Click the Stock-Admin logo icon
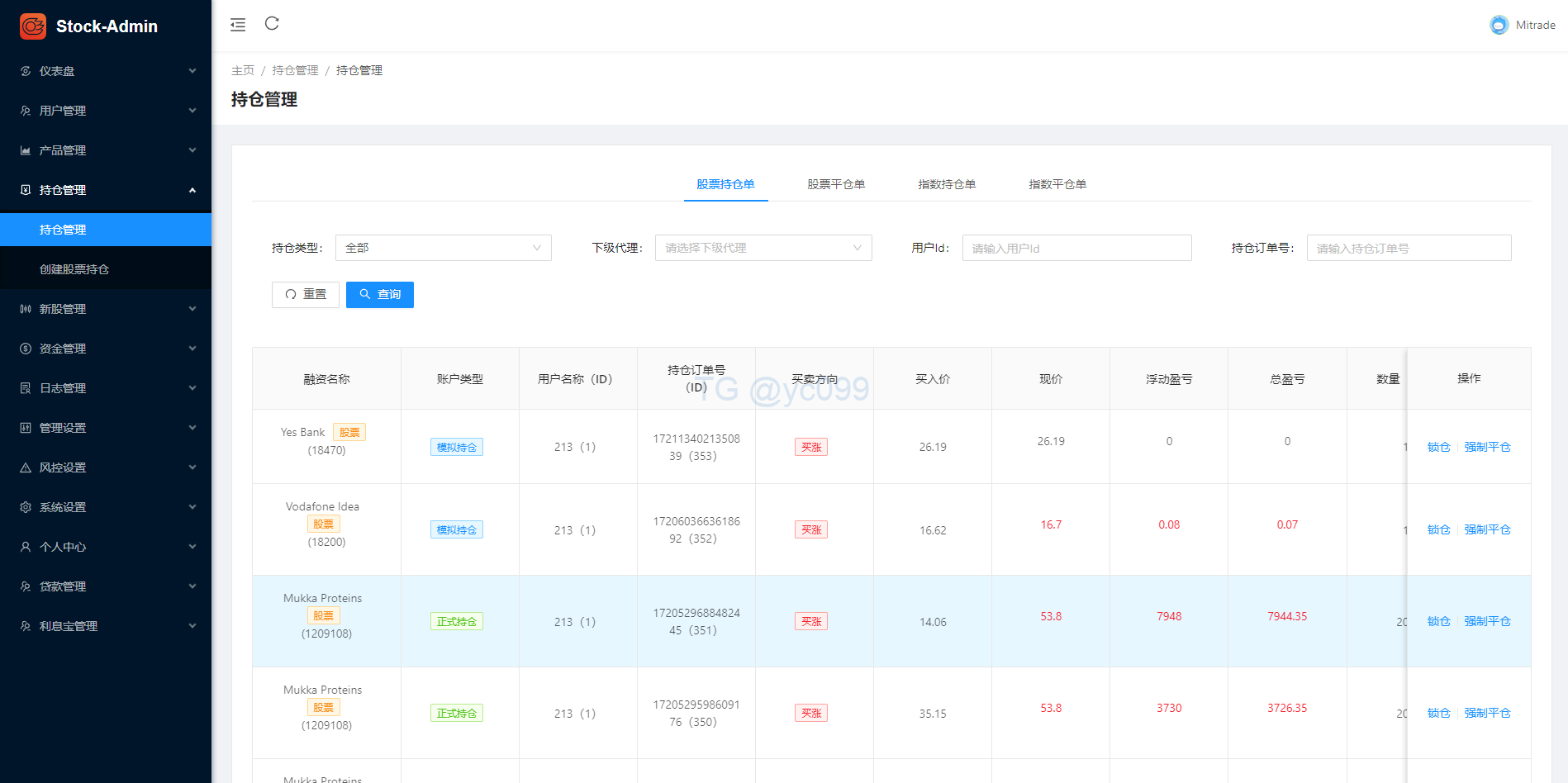Screen dimensions: 1568x783 point(33,26)
